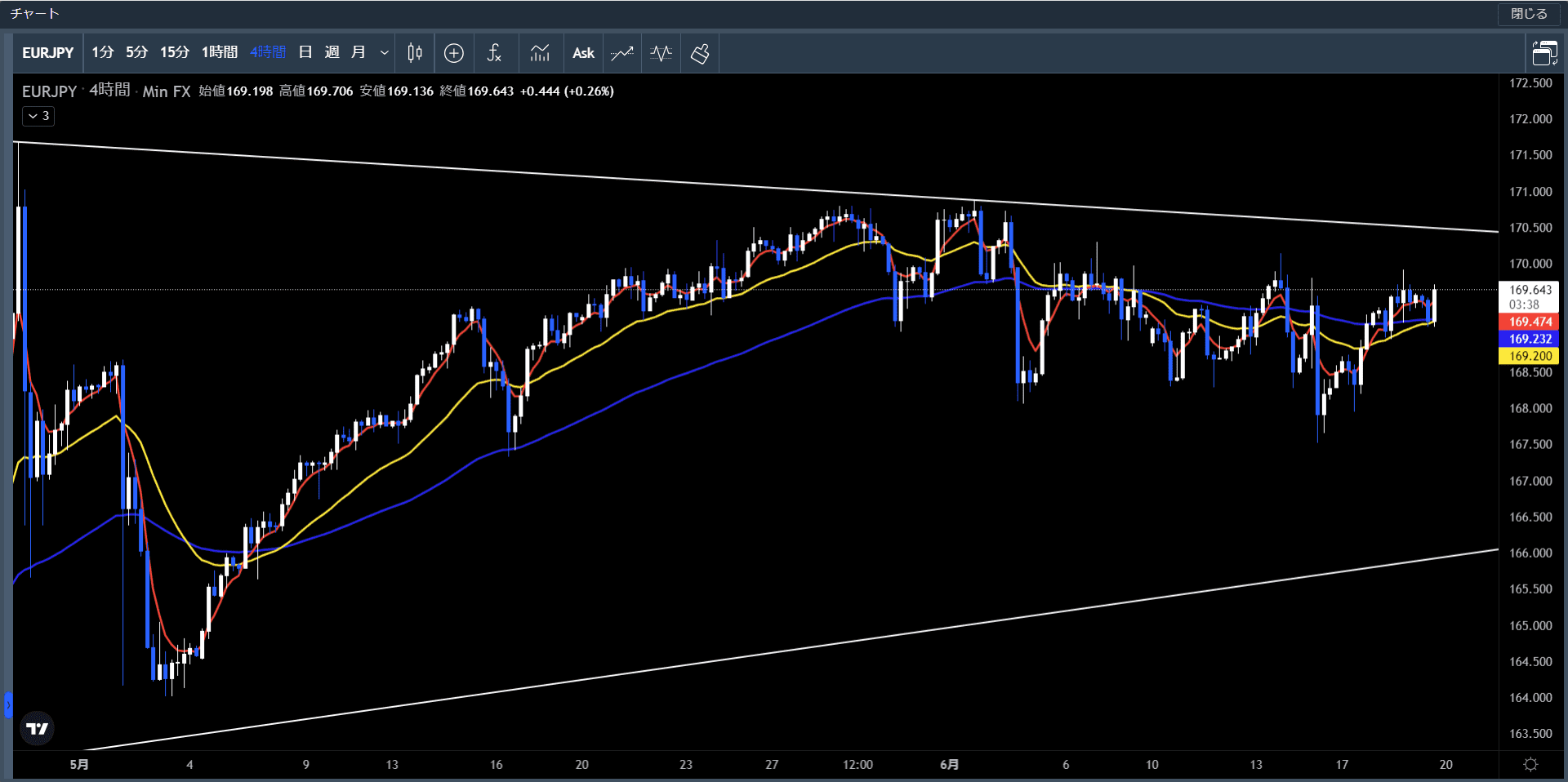This screenshot has height=782, width=1568.
Task: Click the closing value 終値169.643 text
Action: point(477,91)
